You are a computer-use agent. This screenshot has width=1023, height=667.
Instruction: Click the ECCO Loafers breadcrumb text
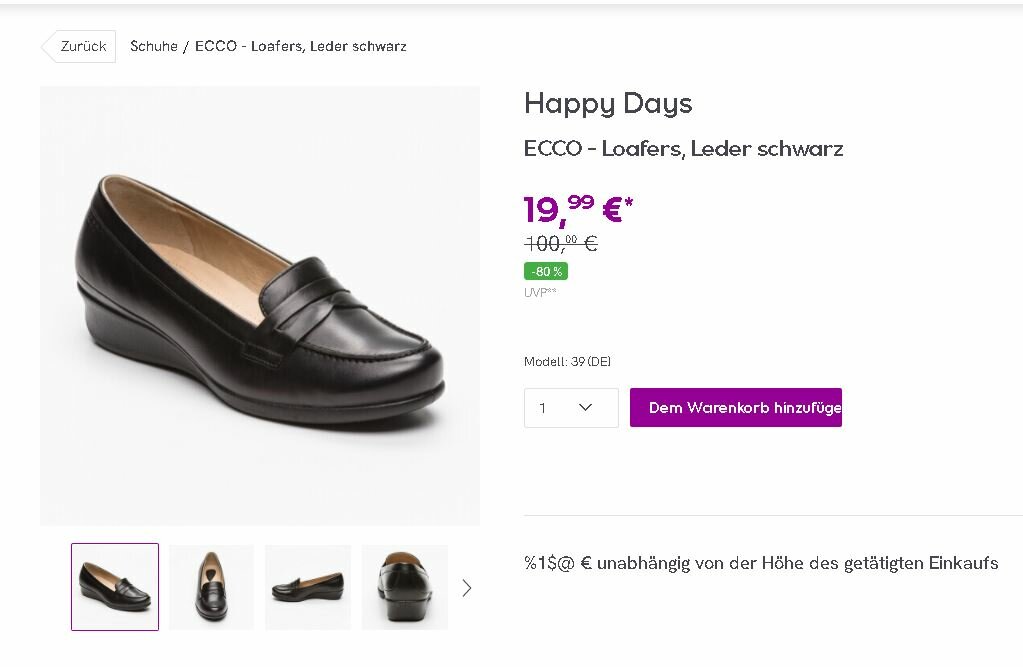[301, 47]
